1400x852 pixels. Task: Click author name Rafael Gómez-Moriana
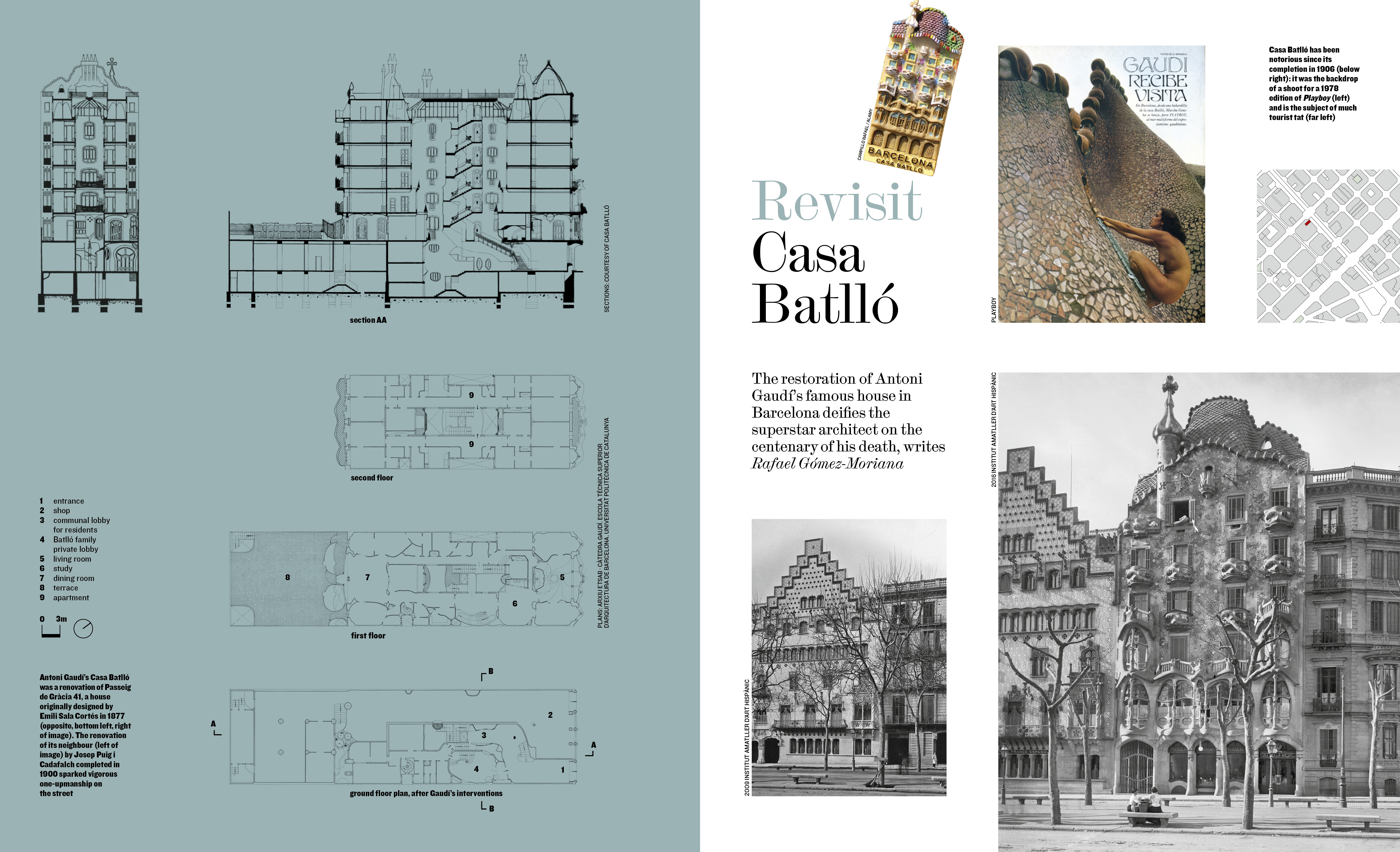coord(827,464)
